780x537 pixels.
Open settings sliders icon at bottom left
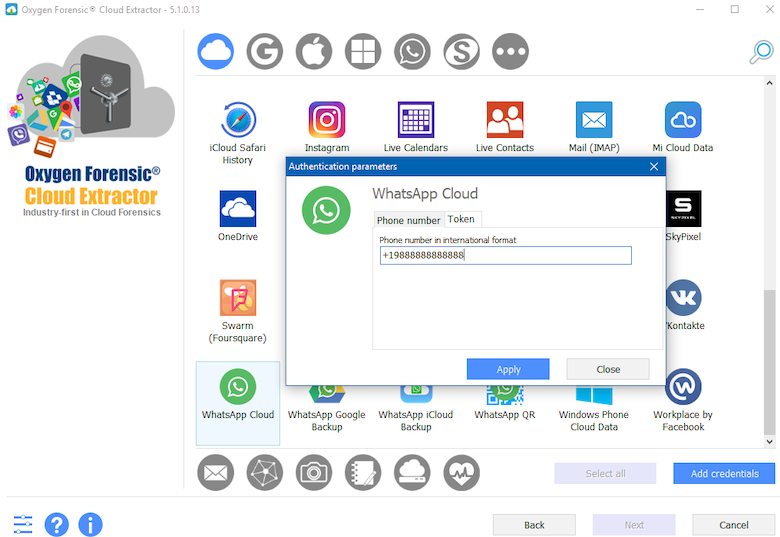(23, 525)
